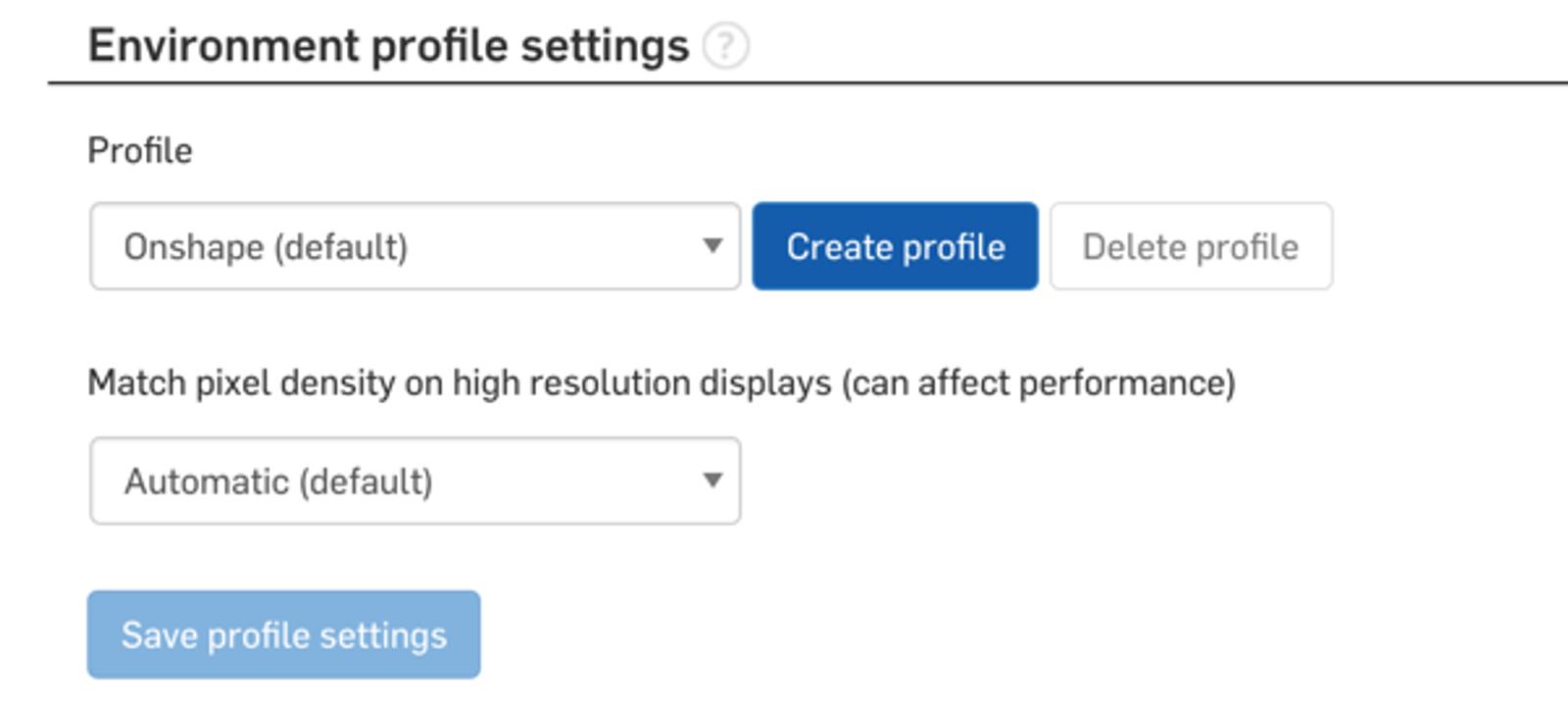Expand the high resolution display density chooser
The height and width of the screenshot is (705, 1568).
click(x=415, y=480)
